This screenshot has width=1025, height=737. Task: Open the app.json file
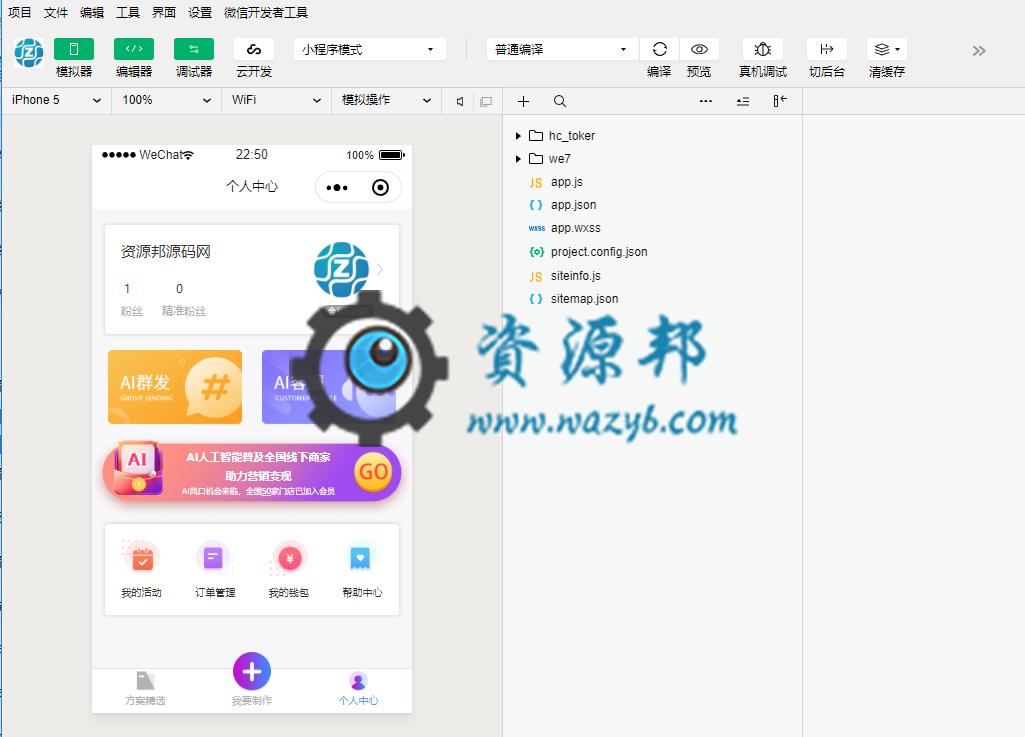[573, 205]
